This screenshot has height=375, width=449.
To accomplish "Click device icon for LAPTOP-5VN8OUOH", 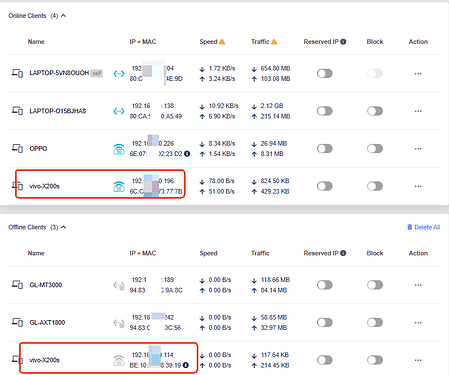I will point(17,73).
